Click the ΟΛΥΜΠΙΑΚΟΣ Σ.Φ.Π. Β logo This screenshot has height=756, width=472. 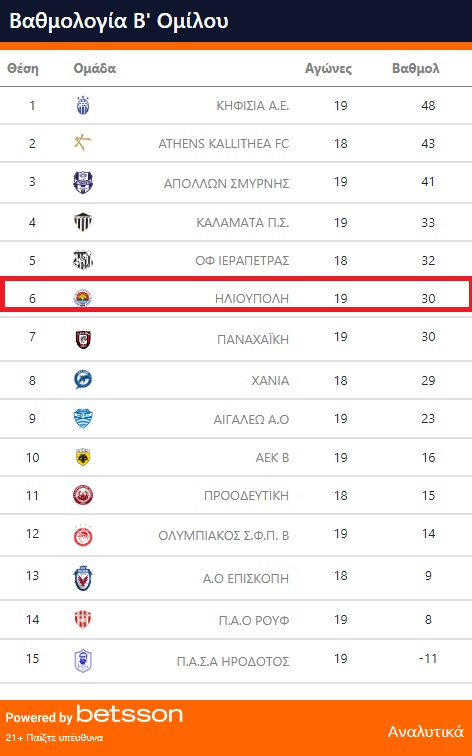tap(83, 535)
